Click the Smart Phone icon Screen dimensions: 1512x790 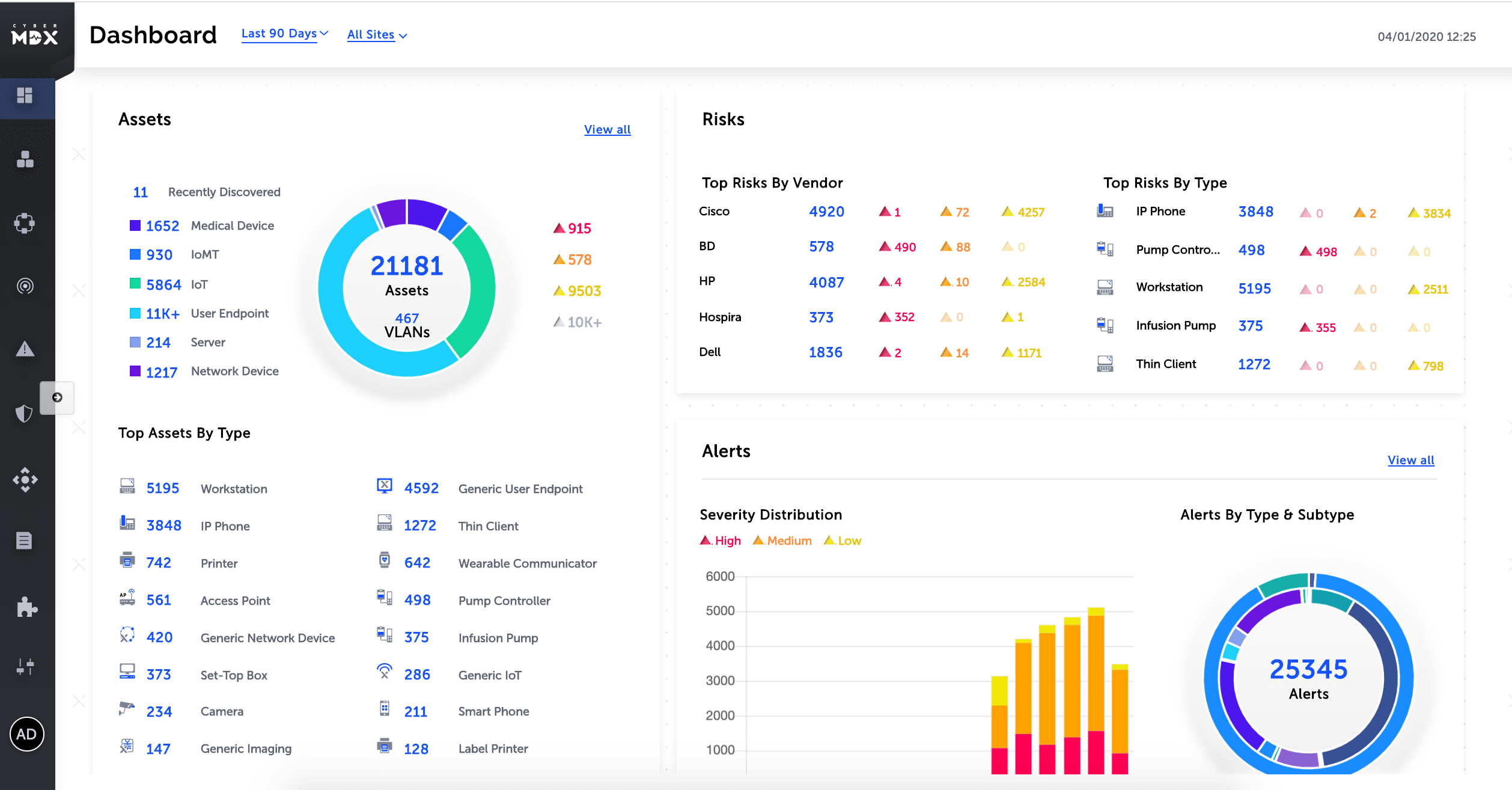(385, 709)
